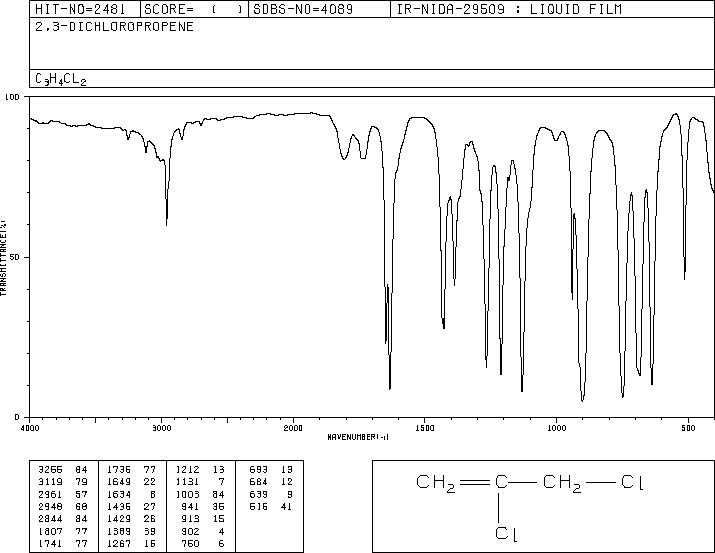Click the peak value 684 in table
Image resolution: width=715 pixels, height=553 pixels.
pyautogui.click(x=259, y=482)
